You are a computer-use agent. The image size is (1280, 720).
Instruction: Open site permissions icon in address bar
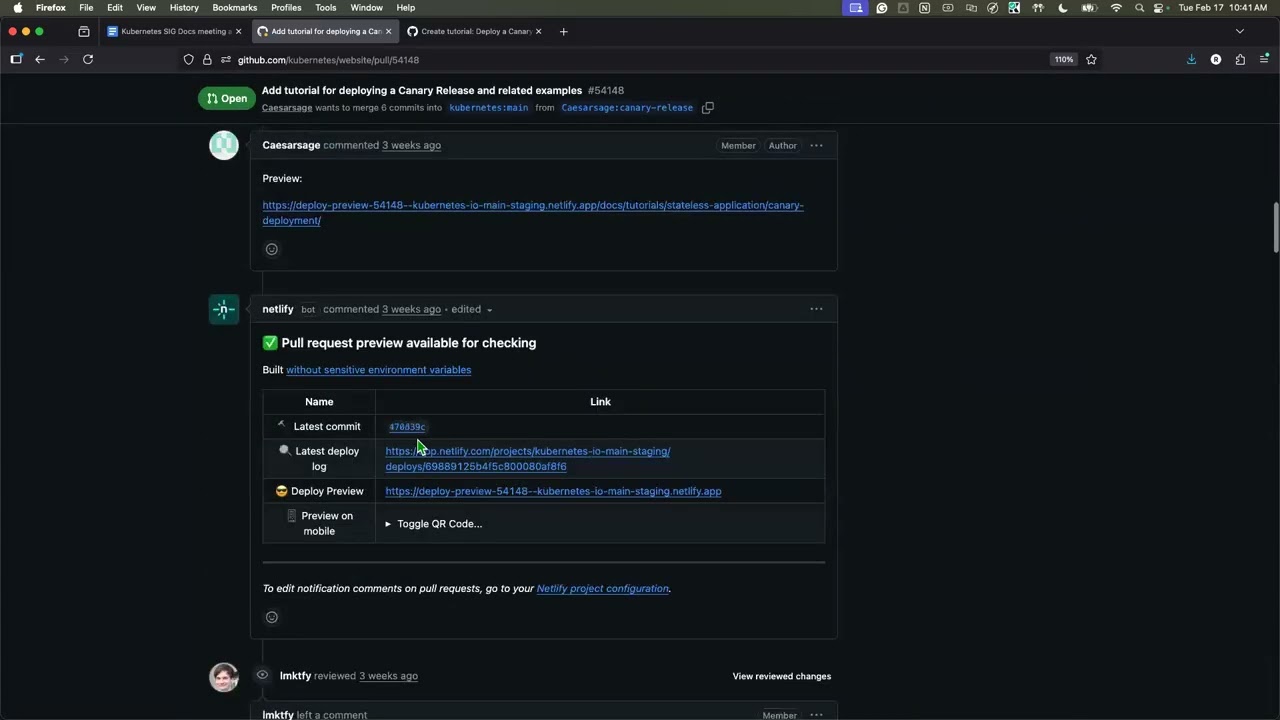(x=226, y=60)
